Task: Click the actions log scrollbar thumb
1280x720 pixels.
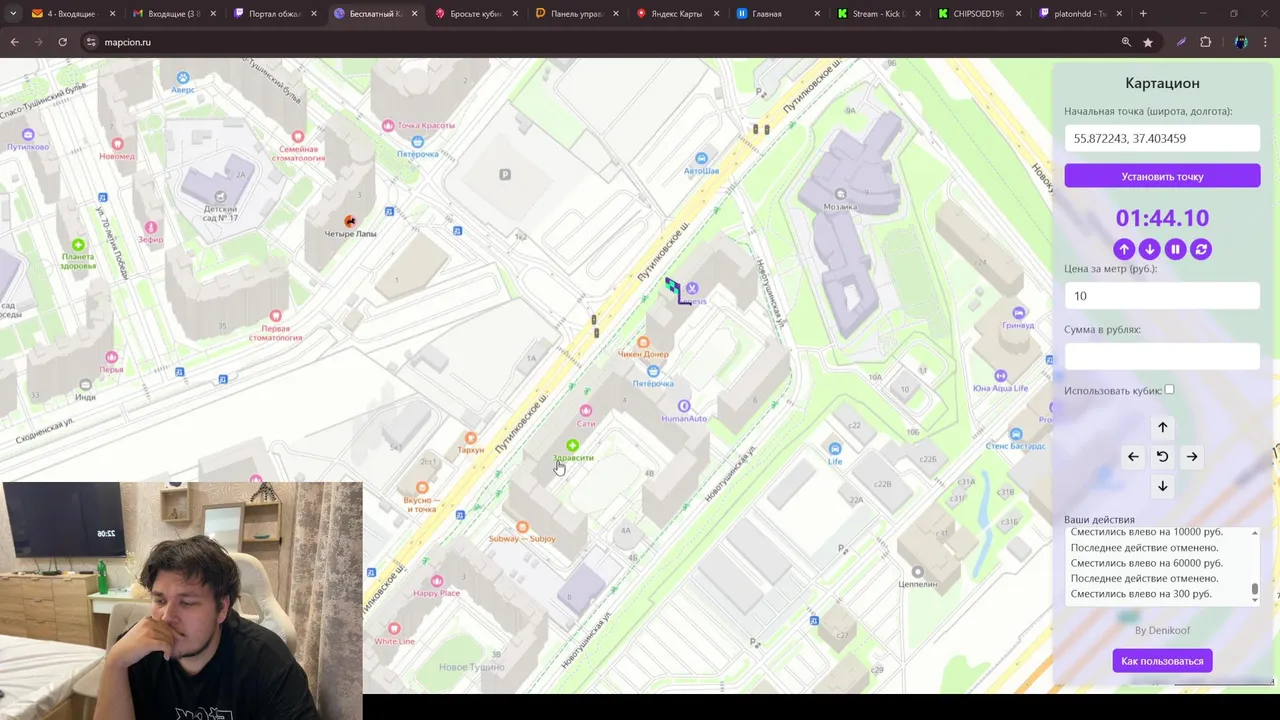Action: (x=1254, y=591)
